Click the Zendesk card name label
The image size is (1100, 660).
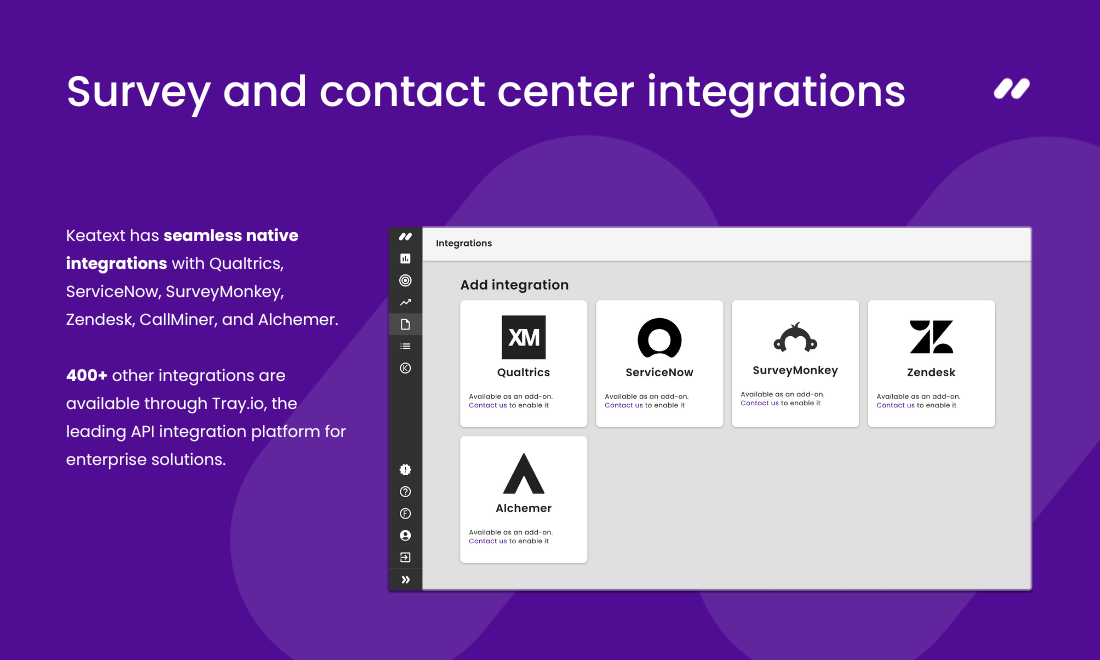pyautogui.click(x=931, y=372)
